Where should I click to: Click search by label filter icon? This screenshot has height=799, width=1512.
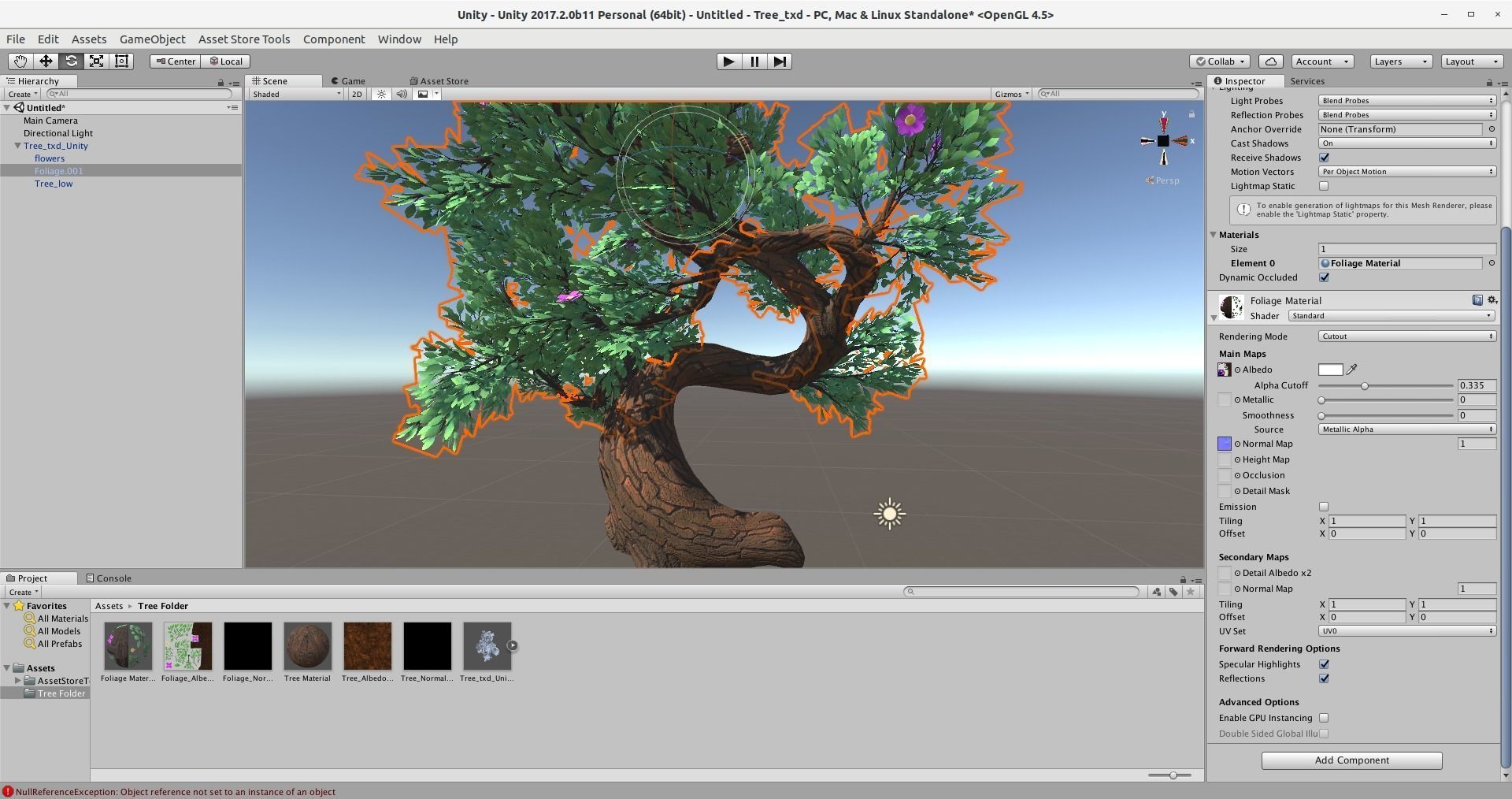[1173, 592]
